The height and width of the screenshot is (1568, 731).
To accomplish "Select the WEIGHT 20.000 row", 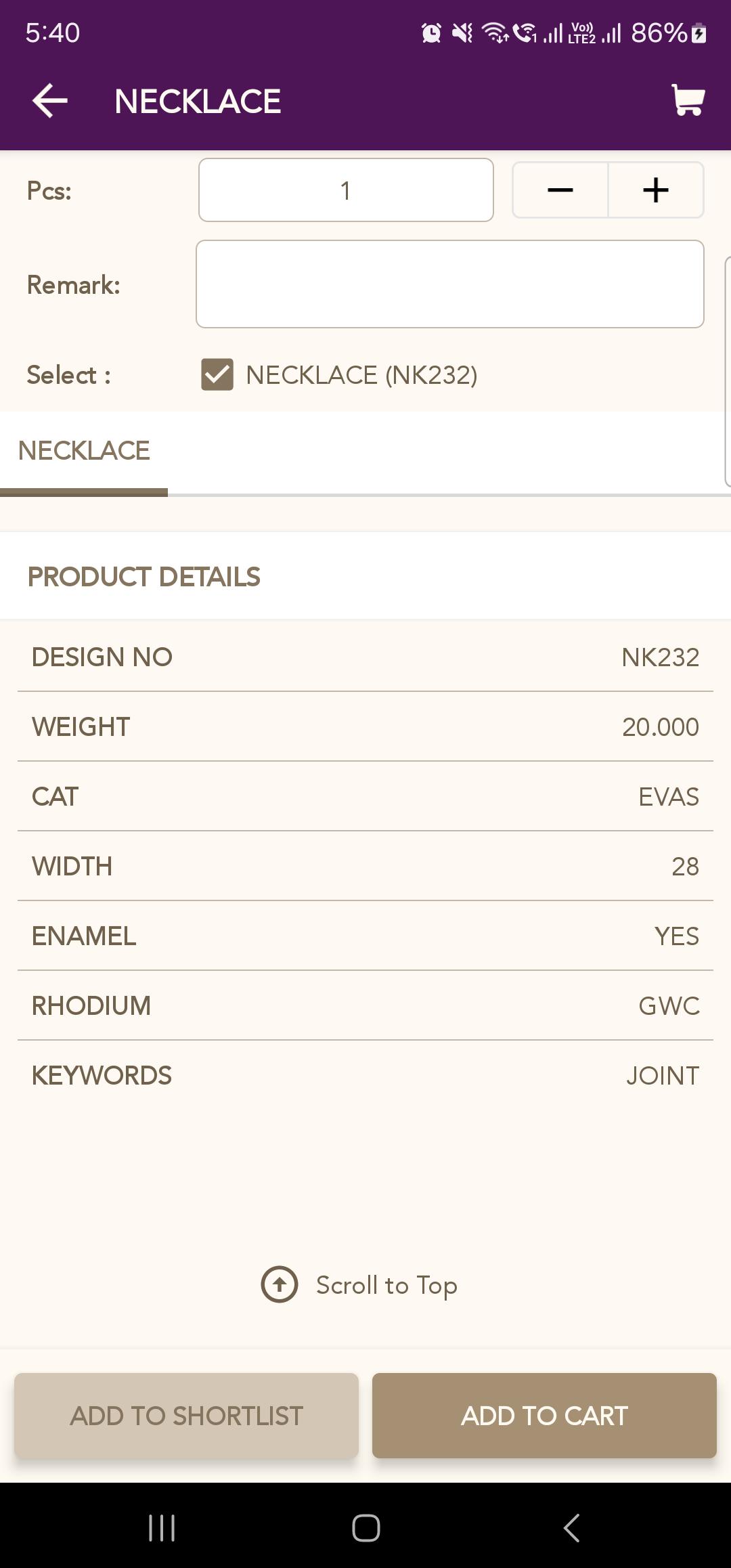I will (x=365, y=726).
